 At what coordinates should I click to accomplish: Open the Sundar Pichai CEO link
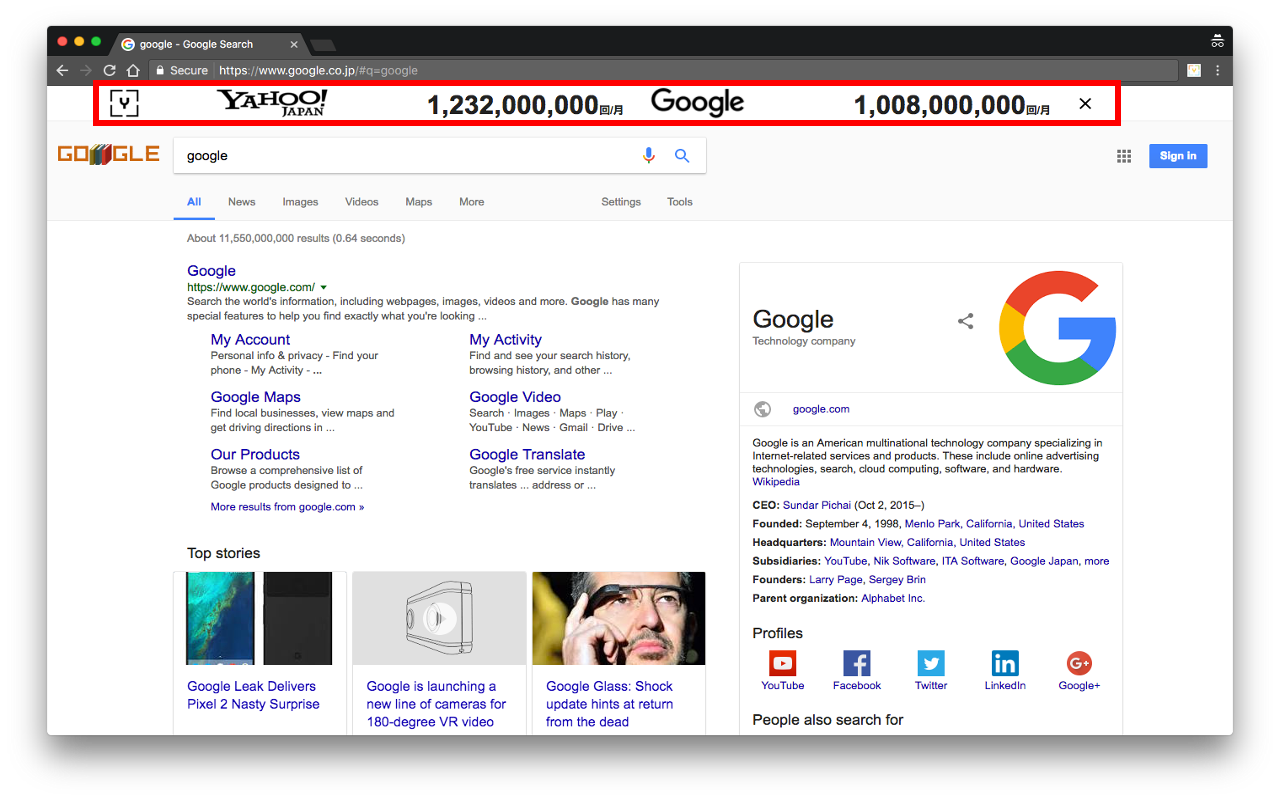(x=817, y=505)
